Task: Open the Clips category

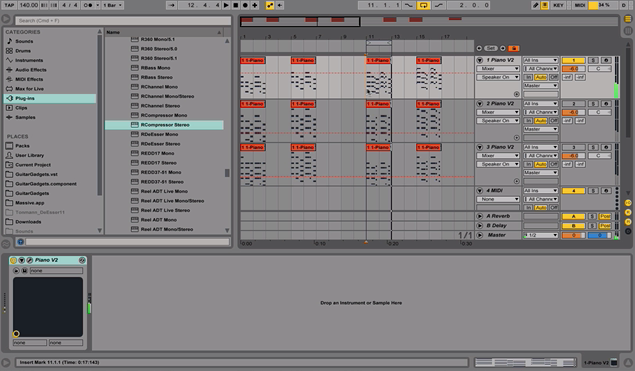Action: 21,108
